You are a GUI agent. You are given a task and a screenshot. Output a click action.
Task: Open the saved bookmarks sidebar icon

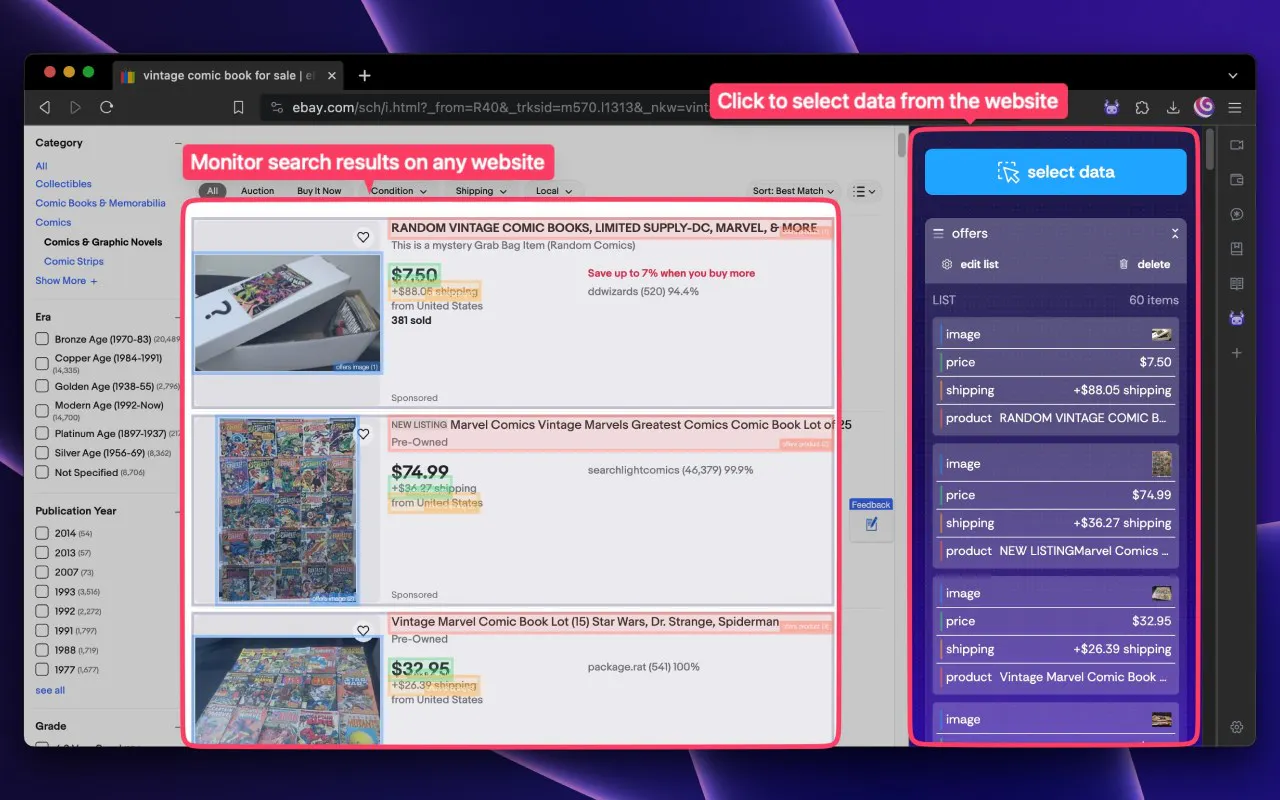pos(1237,249)
